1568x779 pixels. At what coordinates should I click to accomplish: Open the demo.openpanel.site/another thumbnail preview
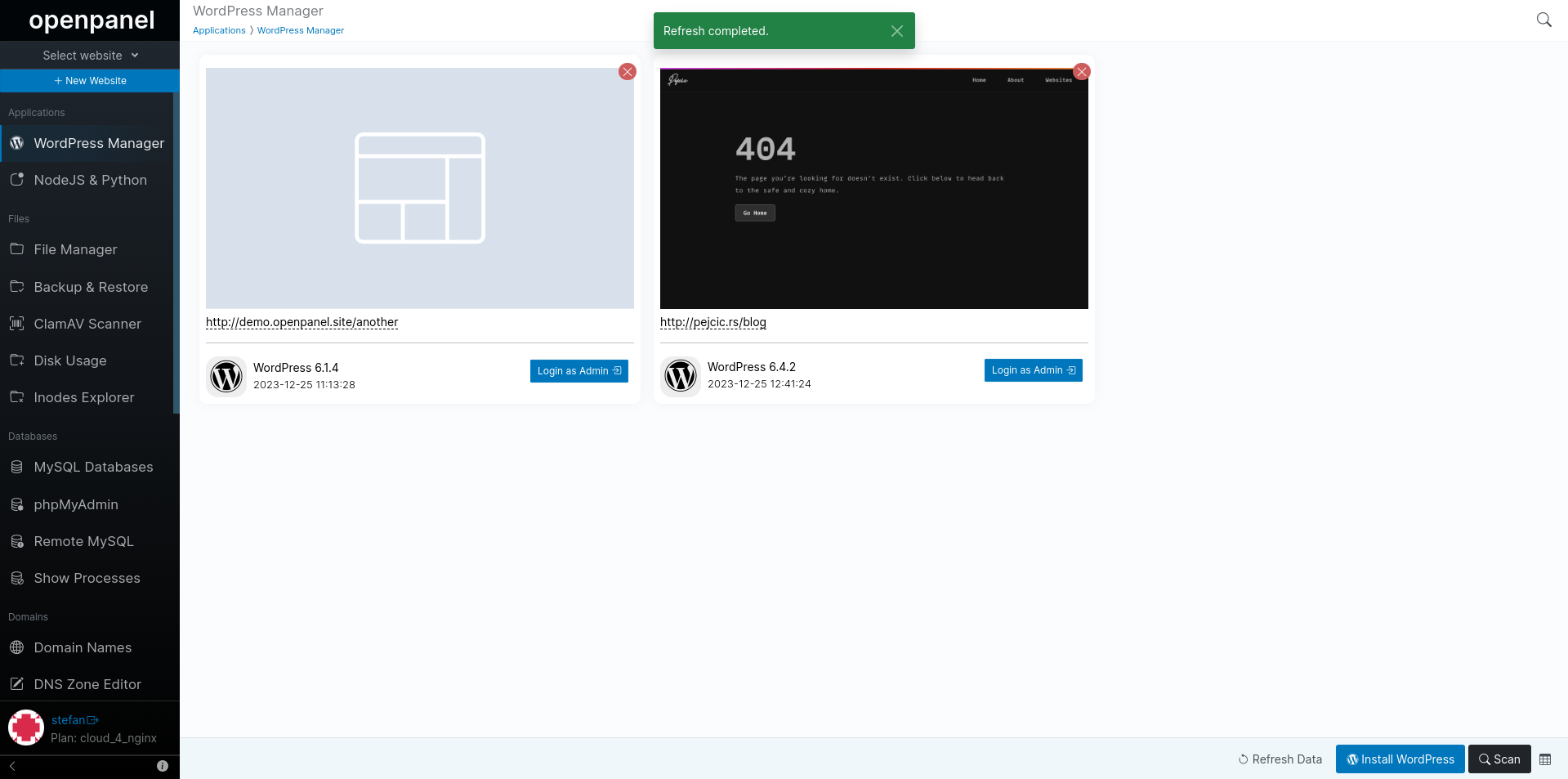pos(420,188)
